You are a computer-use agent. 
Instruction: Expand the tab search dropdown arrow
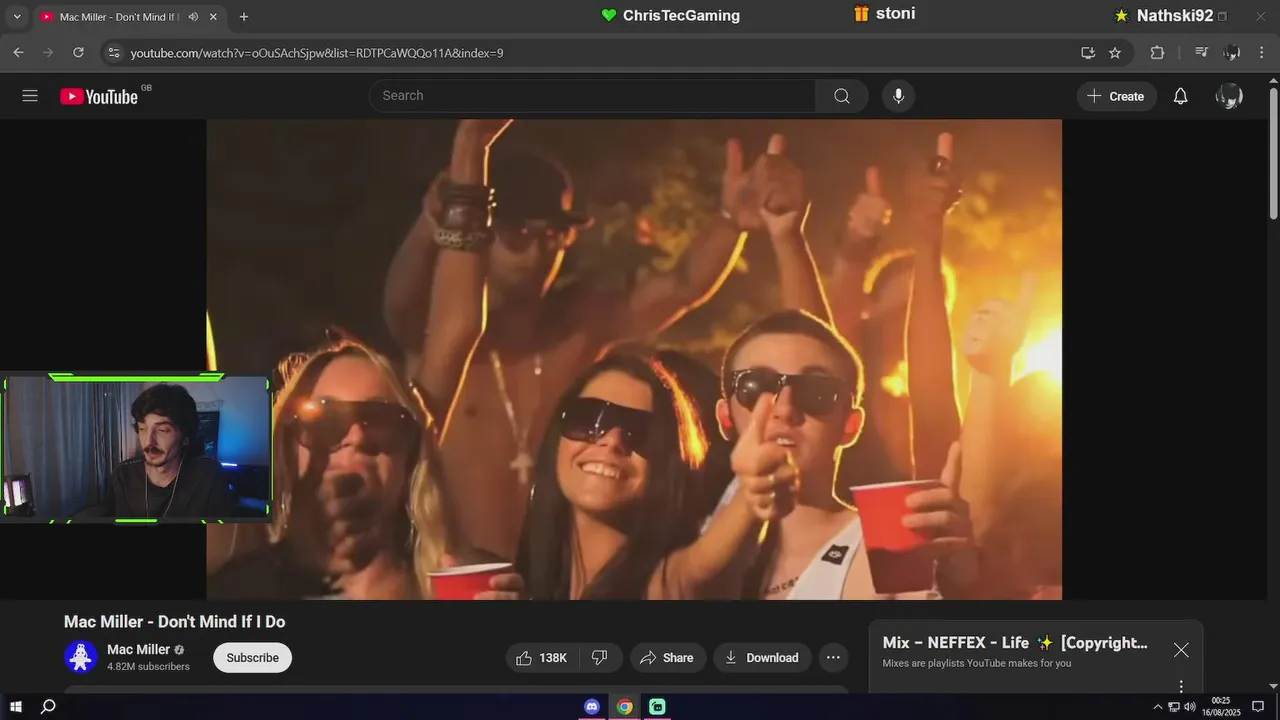click(16, 17)
